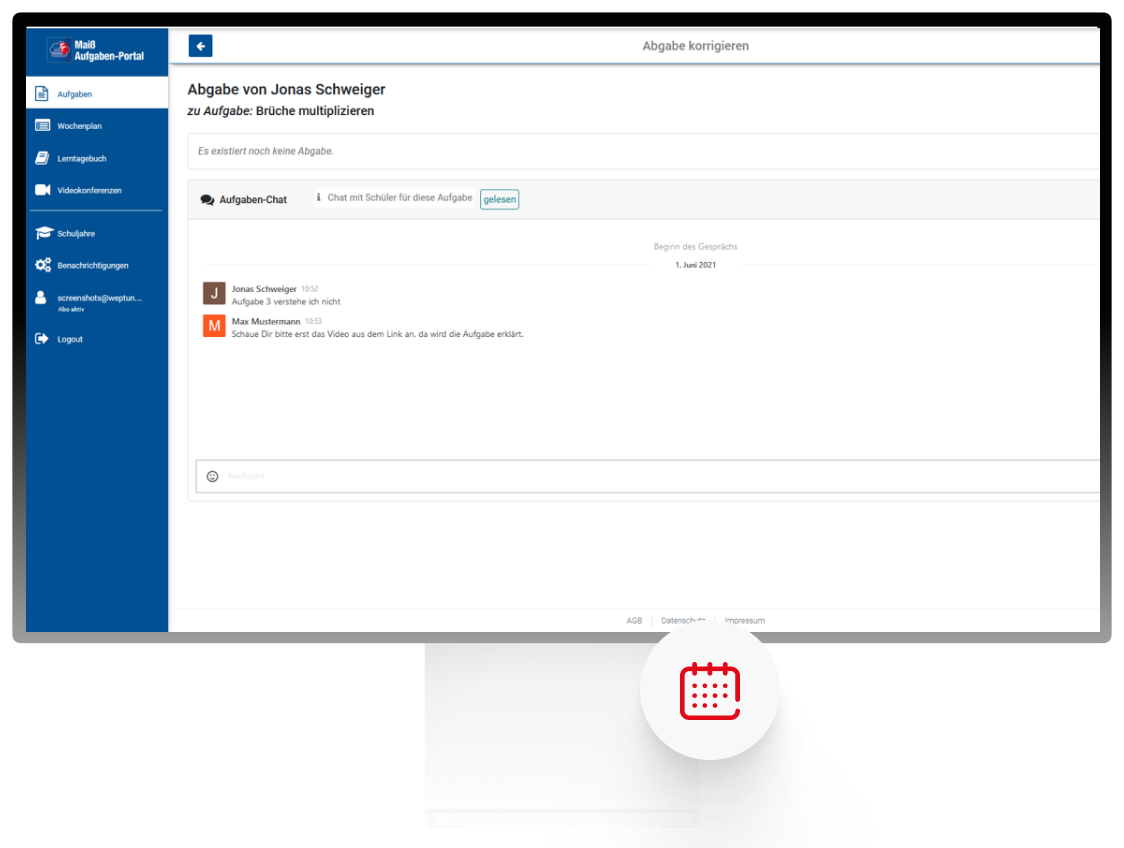Mark chat as gelesen
Screen dimensions: 1124x848
500,199
